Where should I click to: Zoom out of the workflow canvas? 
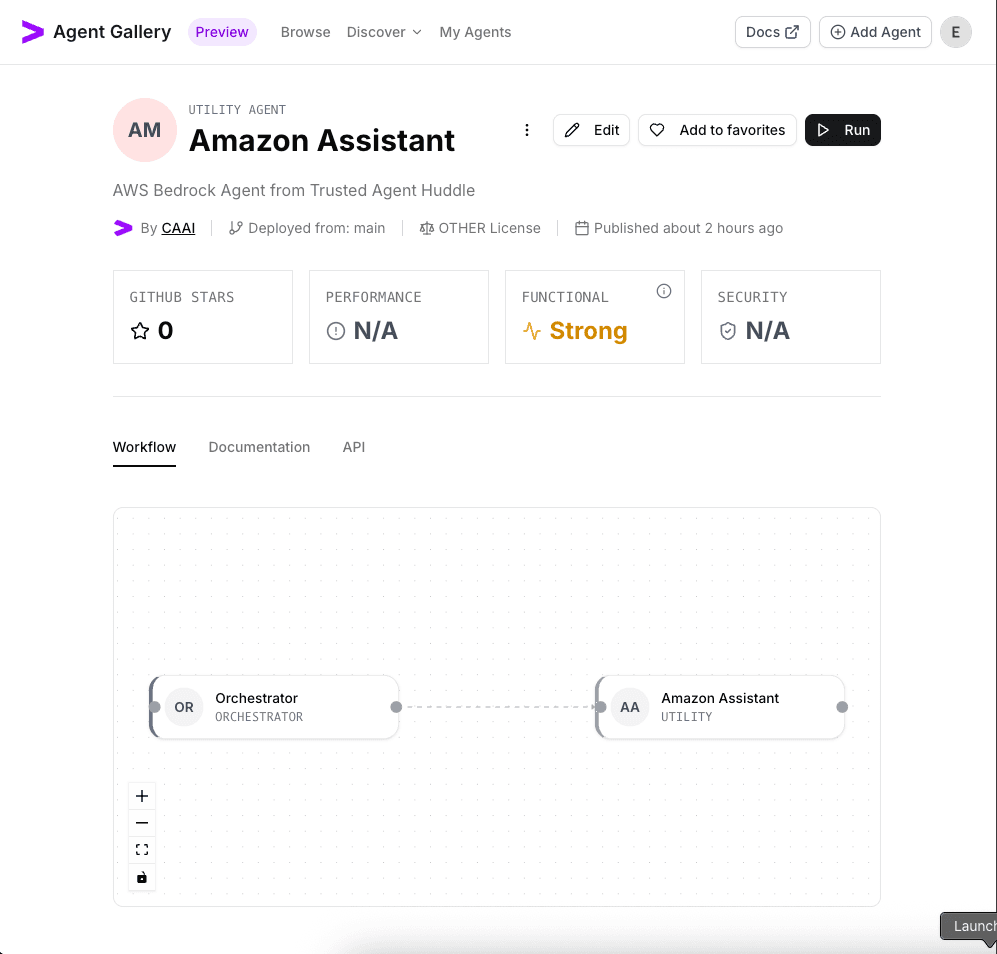click(141, 822)
